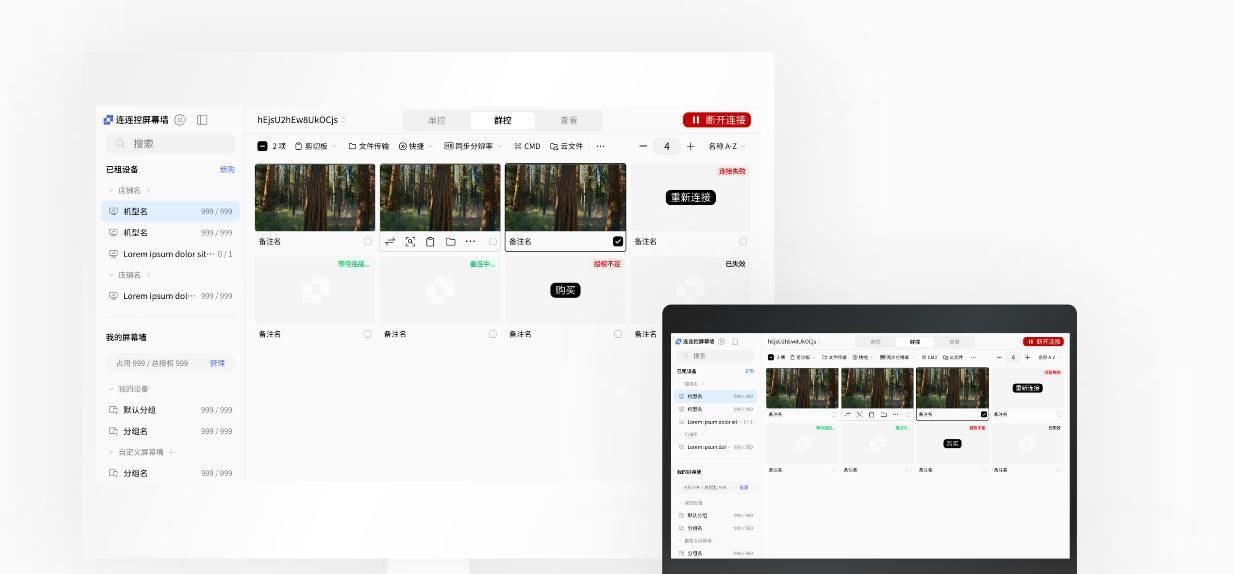
Task: Select 分组名 row under 自定义屏幕墙
Action: [x=170, y=473]
